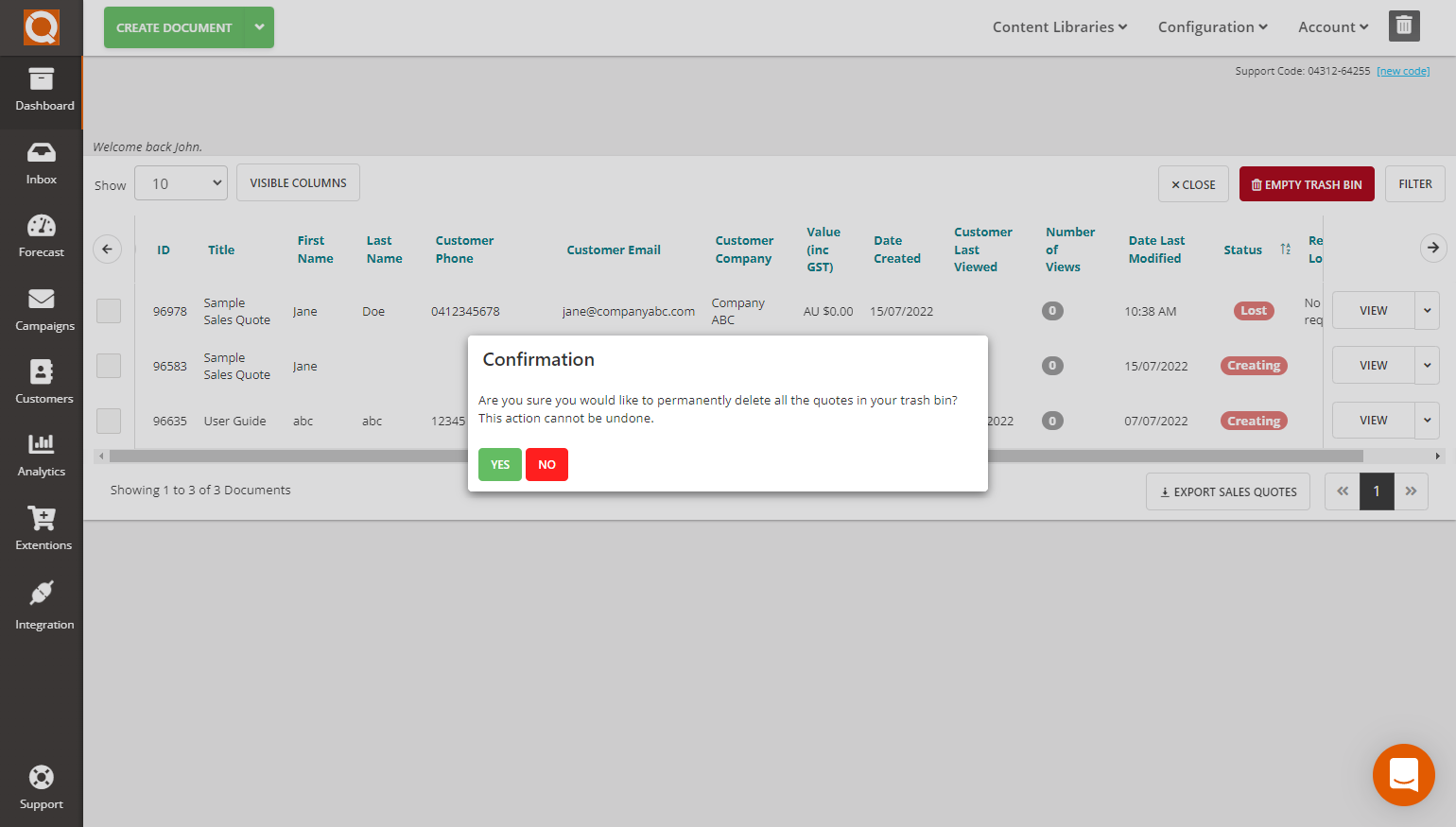
Task: Click Export Sales Quotes
Action: (x=1227, y=491)
